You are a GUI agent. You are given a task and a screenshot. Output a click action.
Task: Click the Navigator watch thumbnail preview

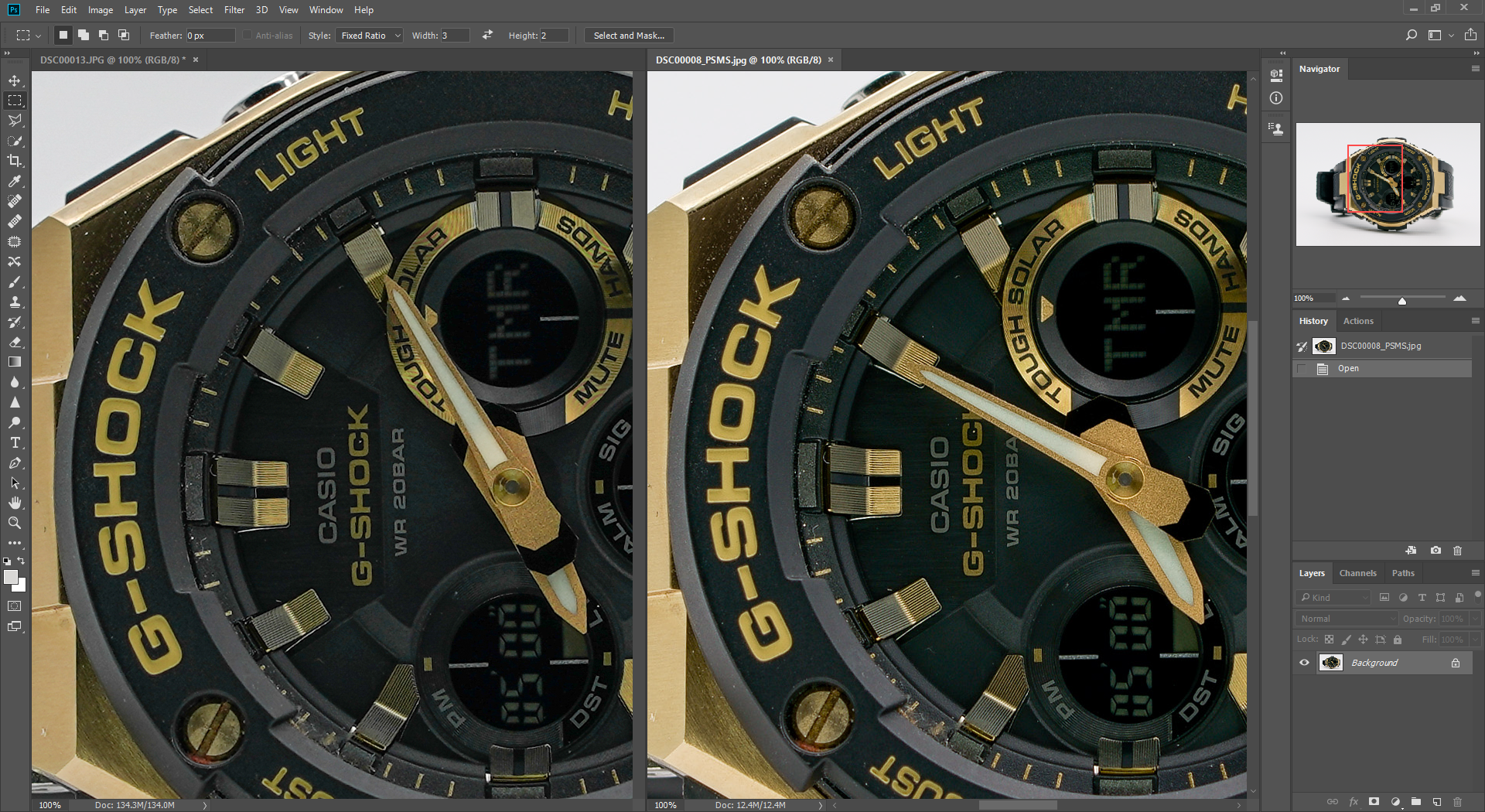1388,184
